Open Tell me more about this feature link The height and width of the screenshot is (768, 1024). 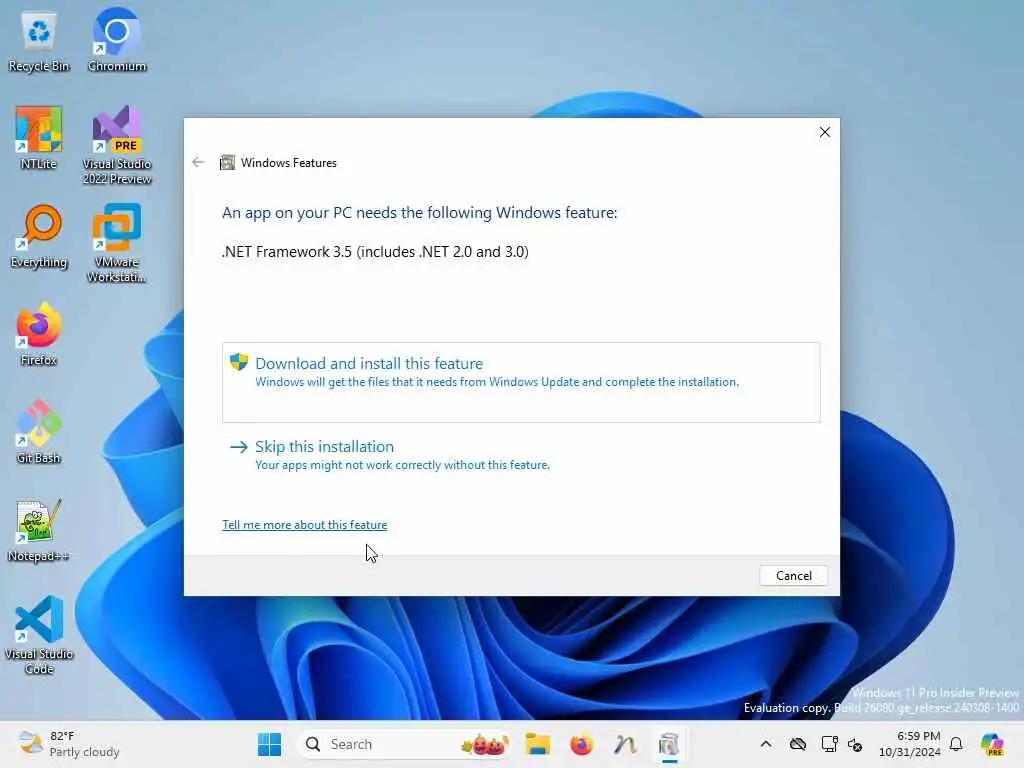point(304,524)
